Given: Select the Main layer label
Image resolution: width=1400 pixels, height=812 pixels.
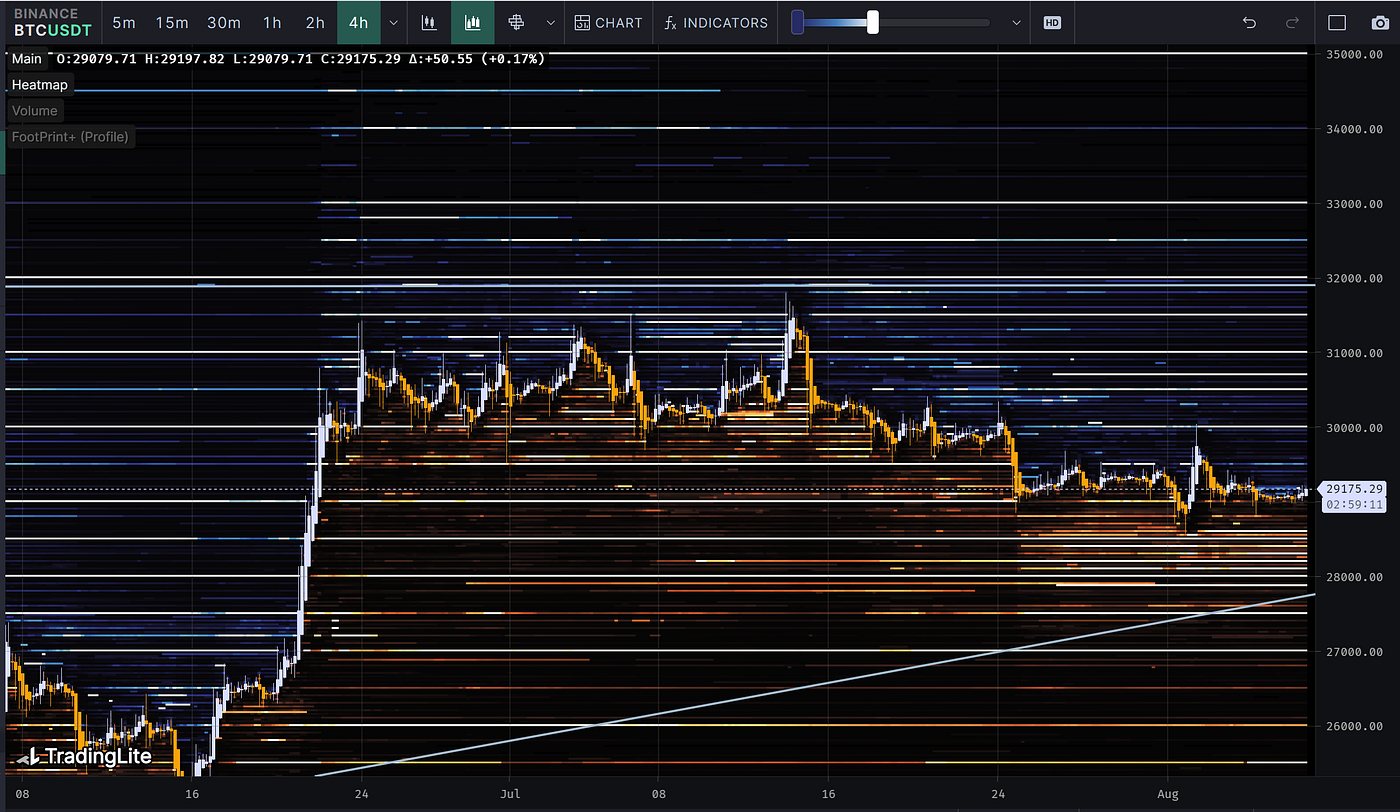Looking at the screenshot, I should pyautogui.click(x=27, y=59).
